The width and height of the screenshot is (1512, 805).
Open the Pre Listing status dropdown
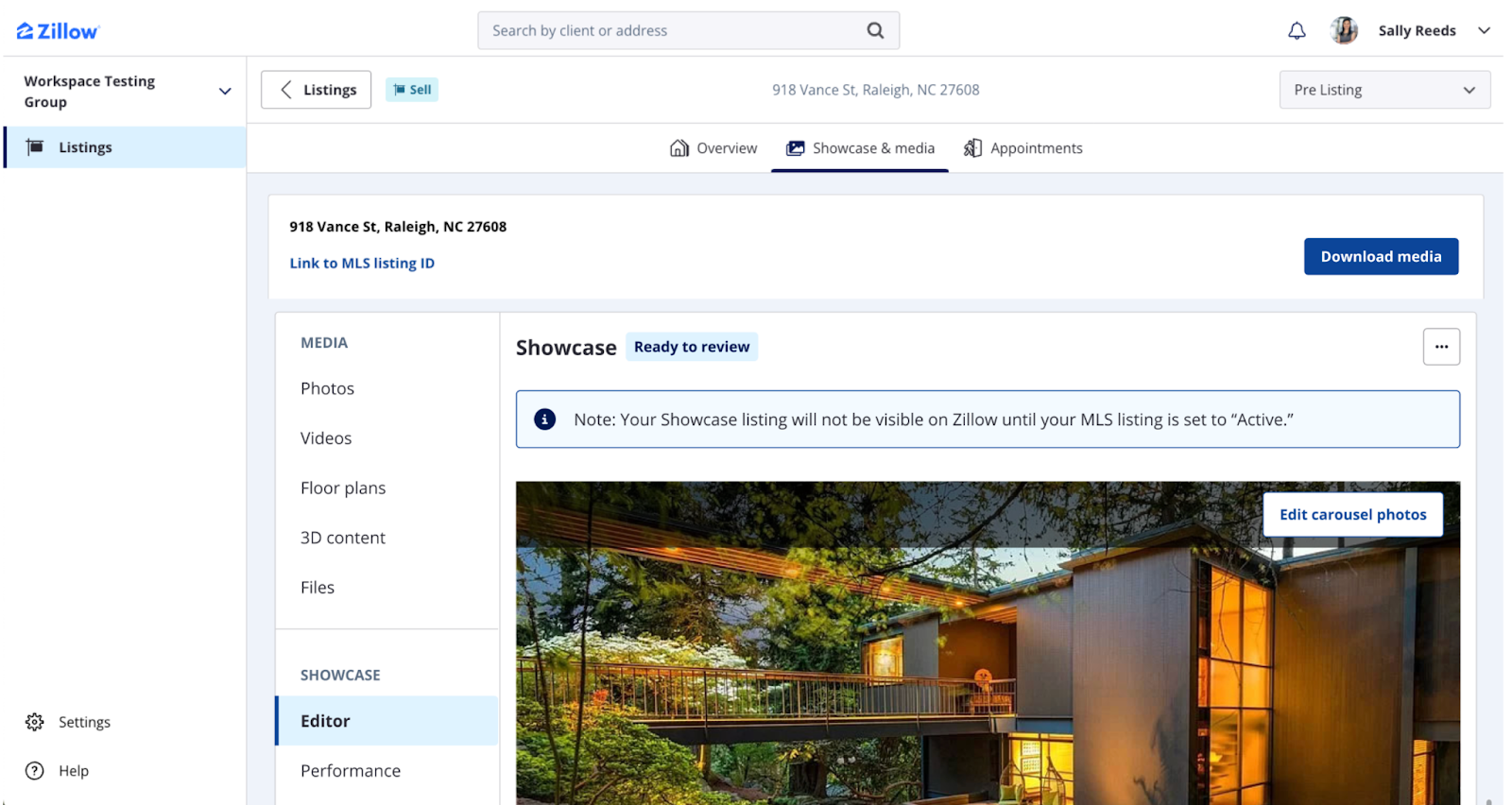1383,90
